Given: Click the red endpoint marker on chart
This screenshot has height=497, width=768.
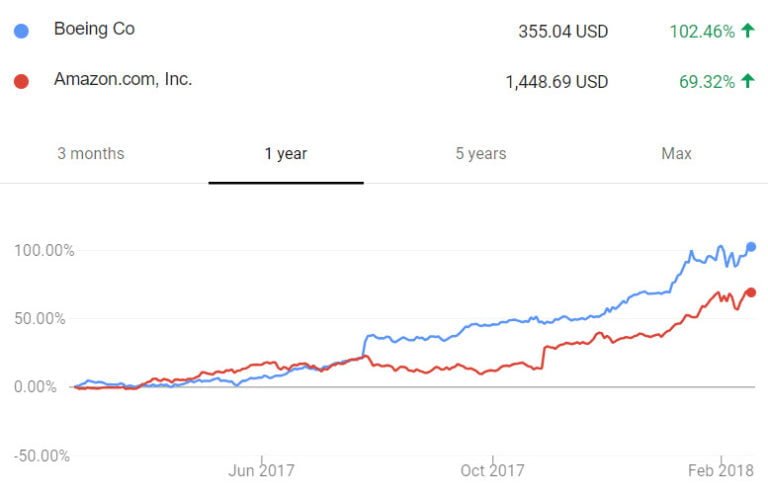Looking at the screenshot, I should click(752, 293).
